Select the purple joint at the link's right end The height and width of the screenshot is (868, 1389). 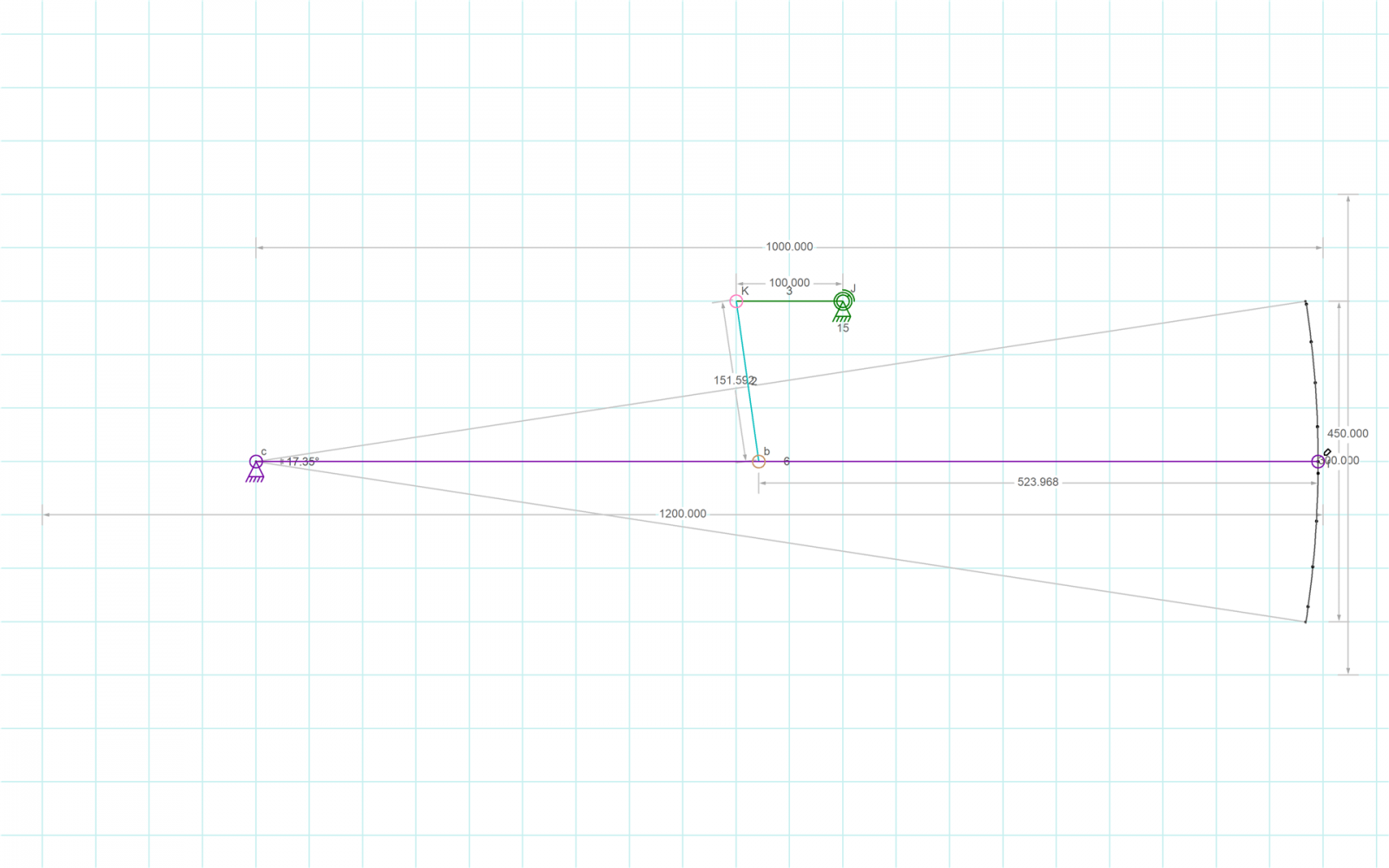[x=1318, y=462]
